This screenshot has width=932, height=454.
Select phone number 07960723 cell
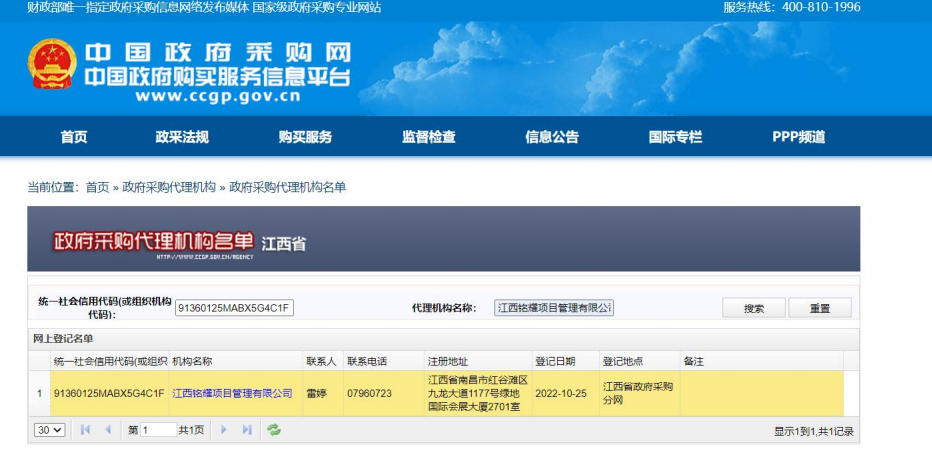[x=384, y=393]
